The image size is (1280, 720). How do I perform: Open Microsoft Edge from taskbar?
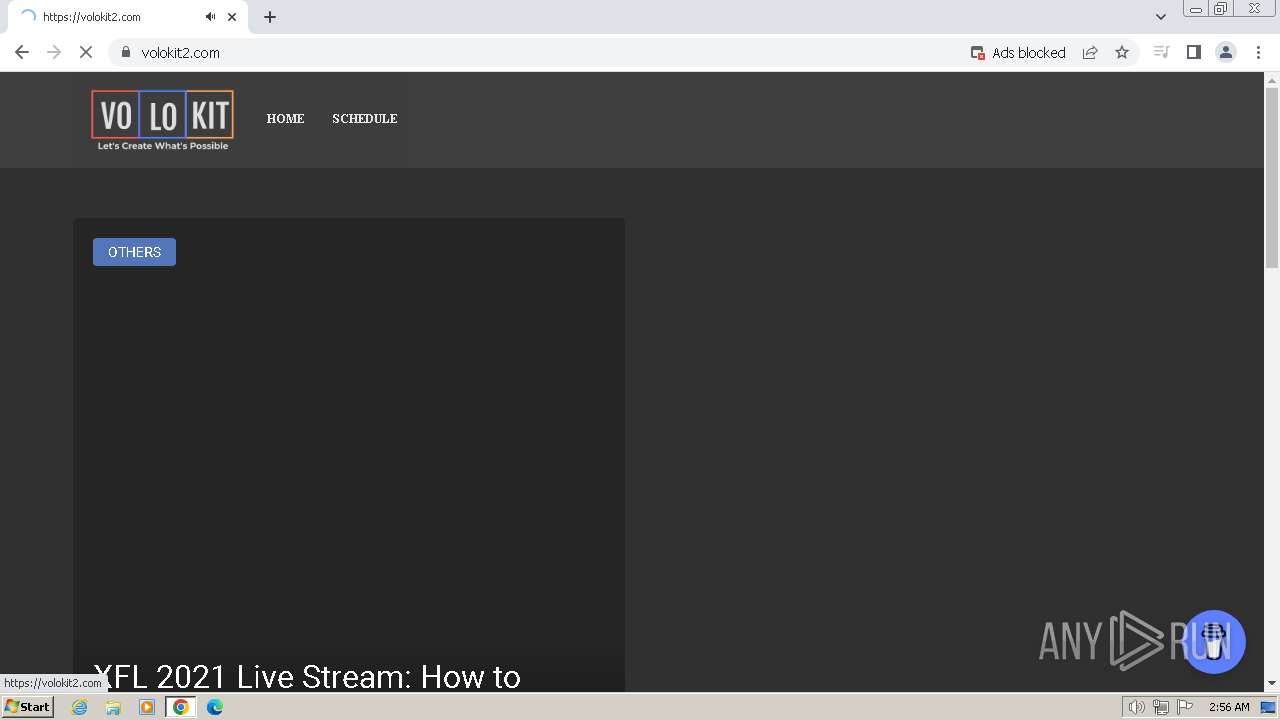215,707
